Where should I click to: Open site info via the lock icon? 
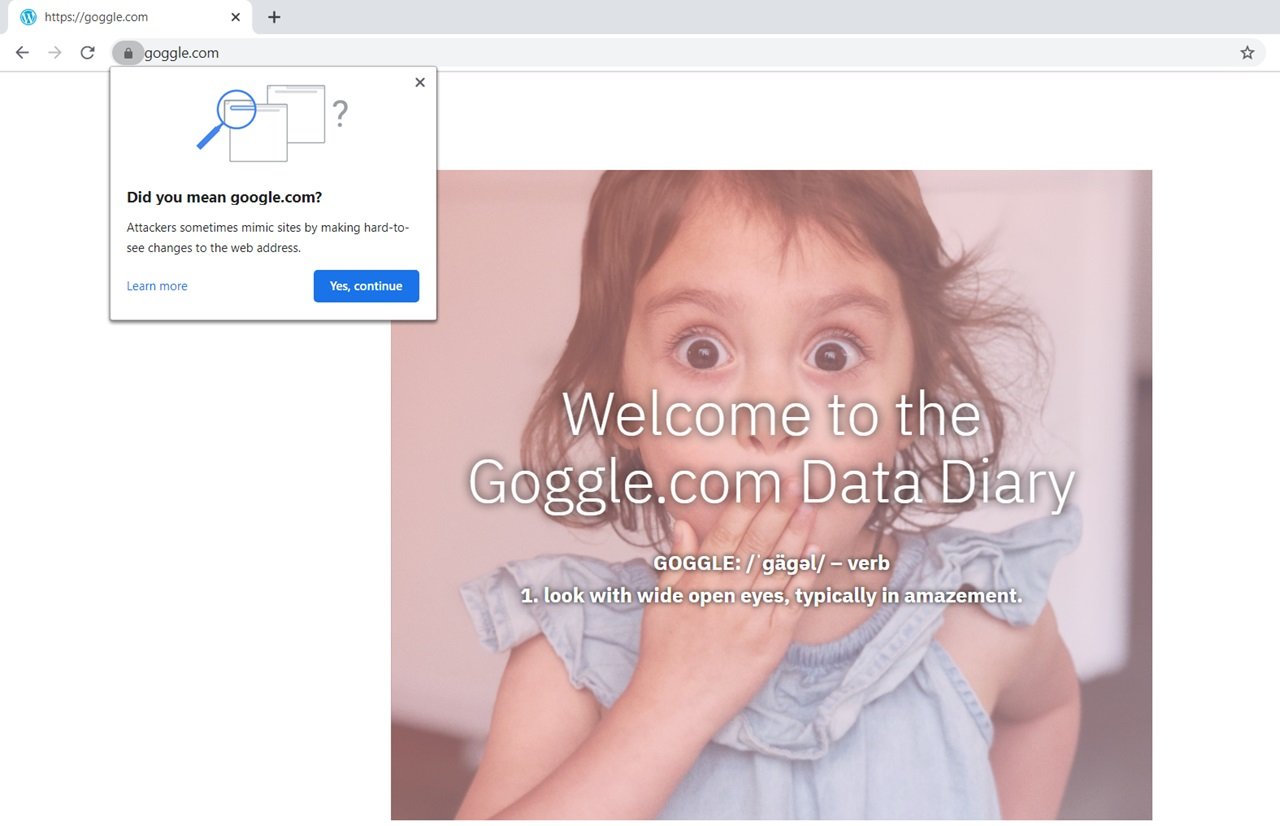coord(128,53)
